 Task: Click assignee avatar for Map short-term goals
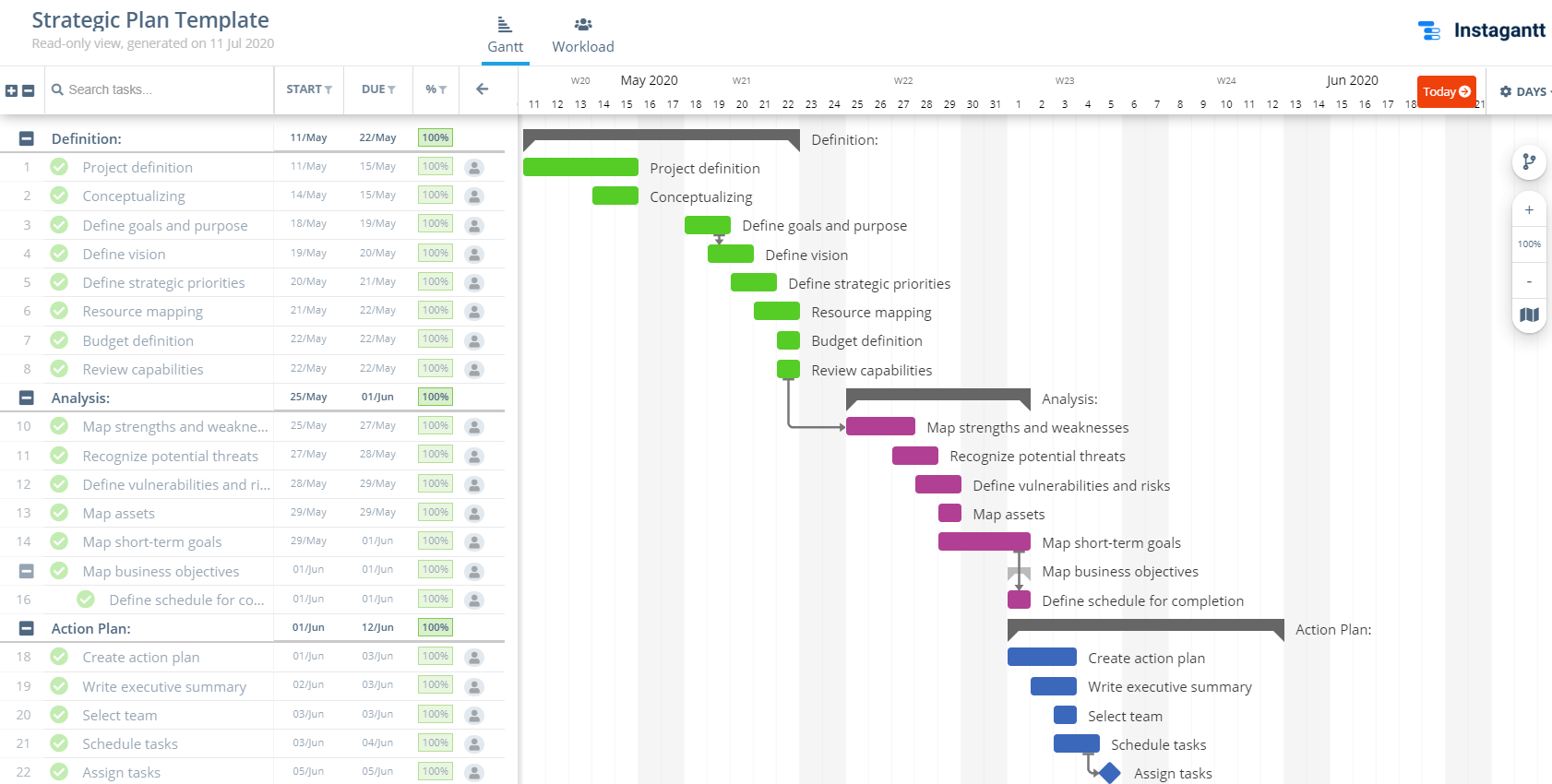[x=474, y=541]
